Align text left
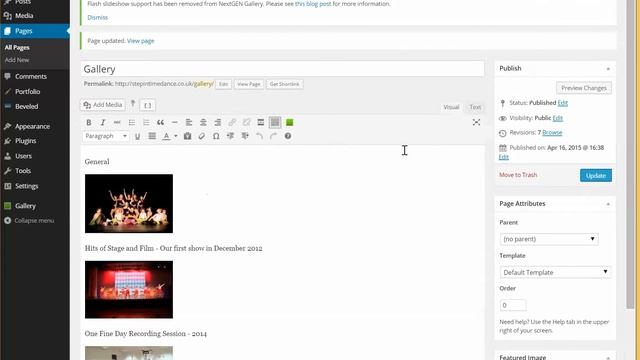This screenshot has width=640, height=360. (x=189, y=122)
